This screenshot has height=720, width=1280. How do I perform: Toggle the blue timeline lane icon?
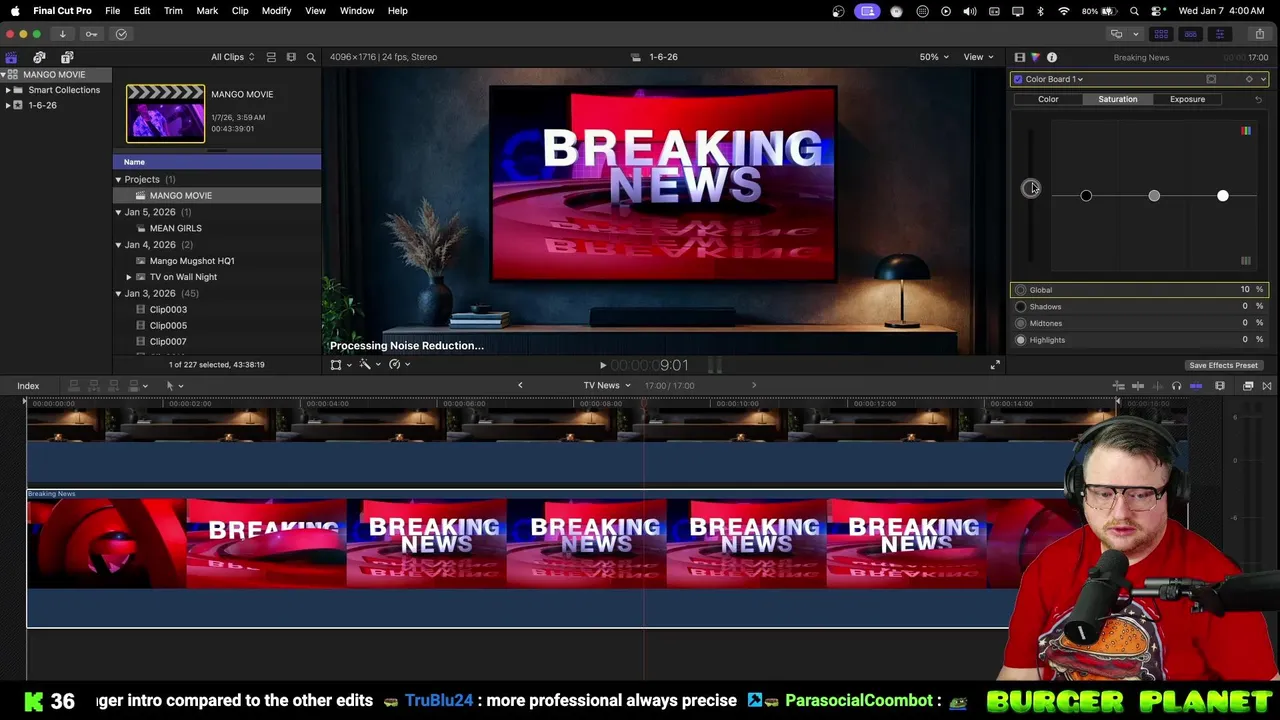tap(1196, 386)
